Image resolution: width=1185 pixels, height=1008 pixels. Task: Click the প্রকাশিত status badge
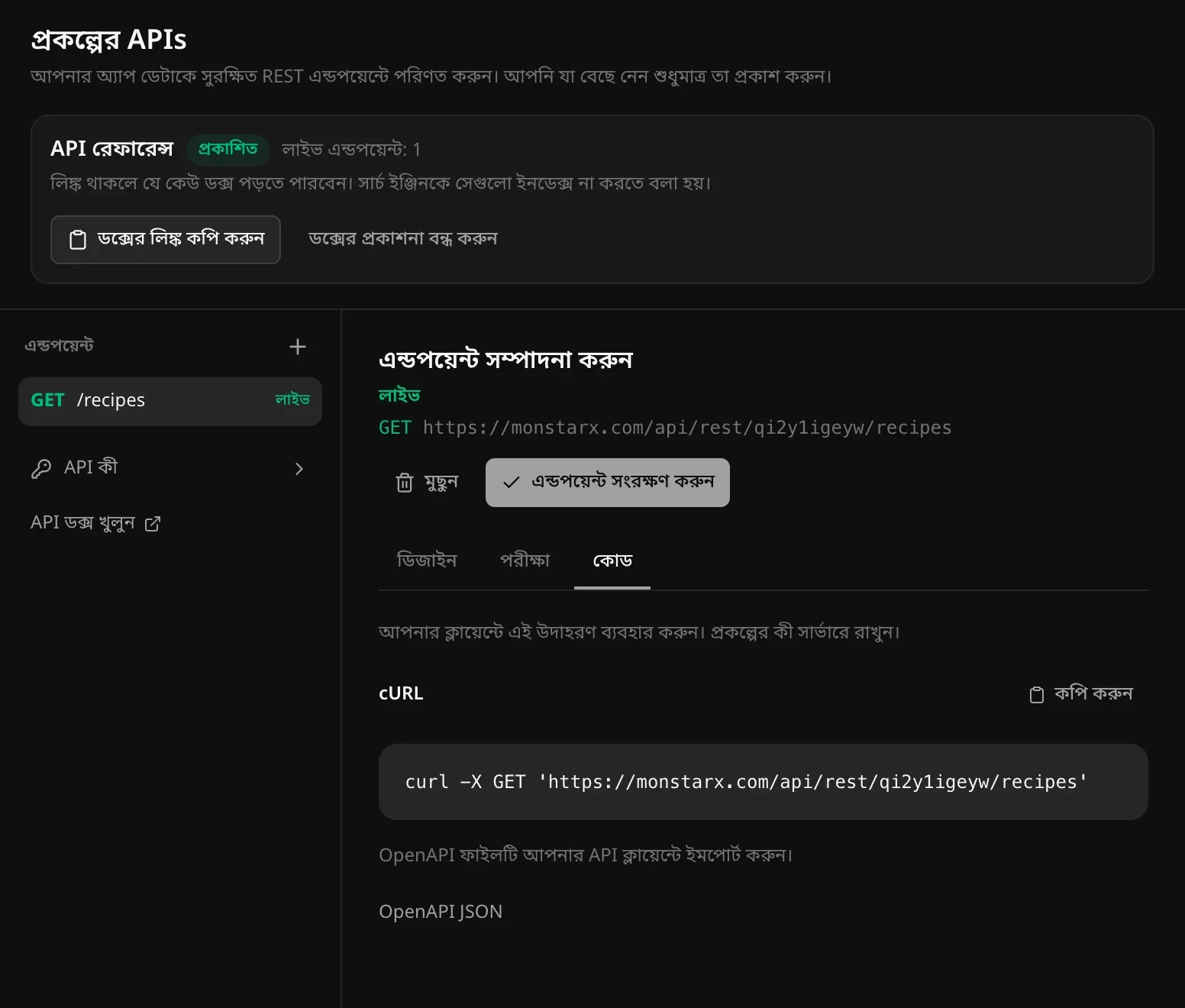click(x=228, y=149)
